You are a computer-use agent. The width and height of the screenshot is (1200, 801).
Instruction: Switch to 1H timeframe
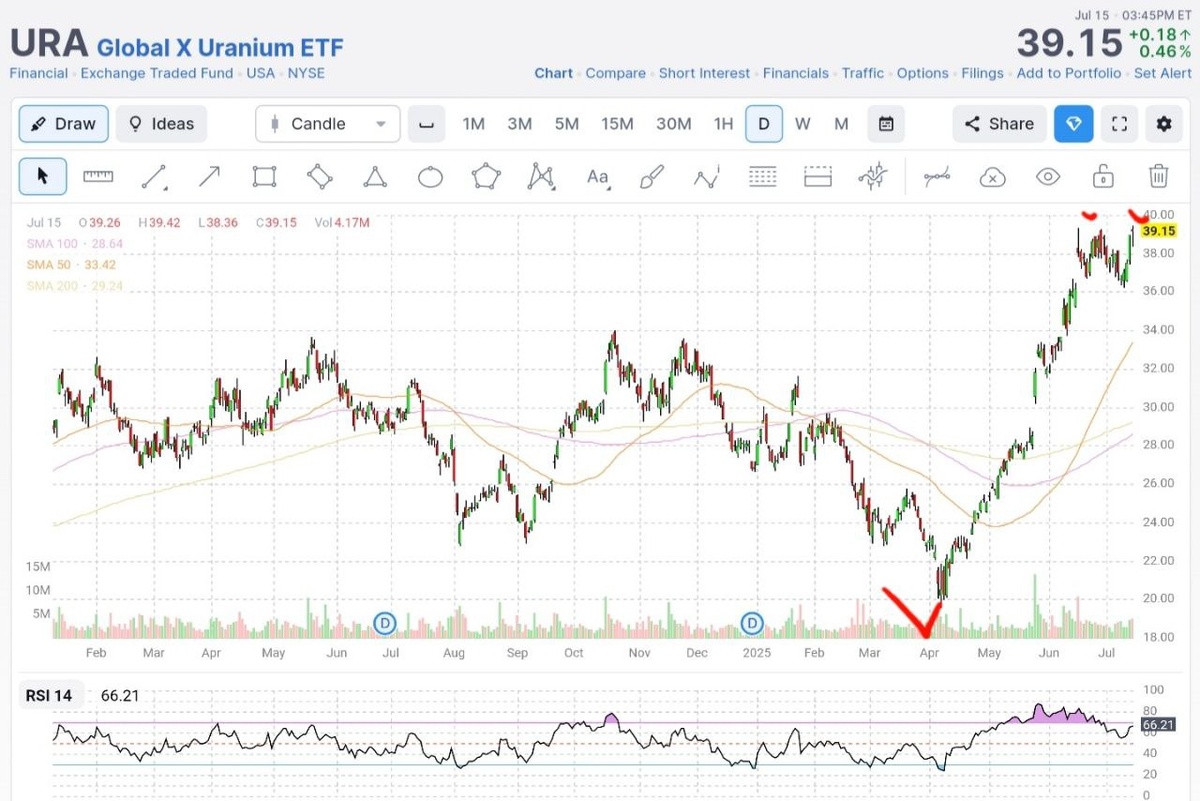pos(723,124)
